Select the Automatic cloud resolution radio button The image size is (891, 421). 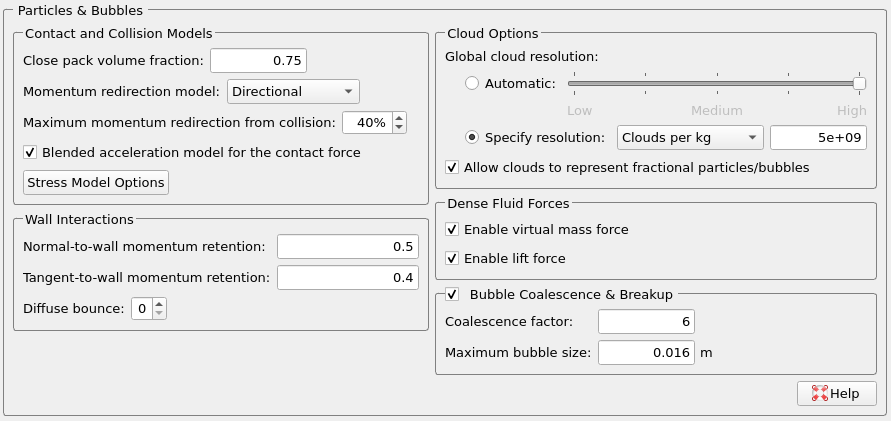(x=473, y=83)
